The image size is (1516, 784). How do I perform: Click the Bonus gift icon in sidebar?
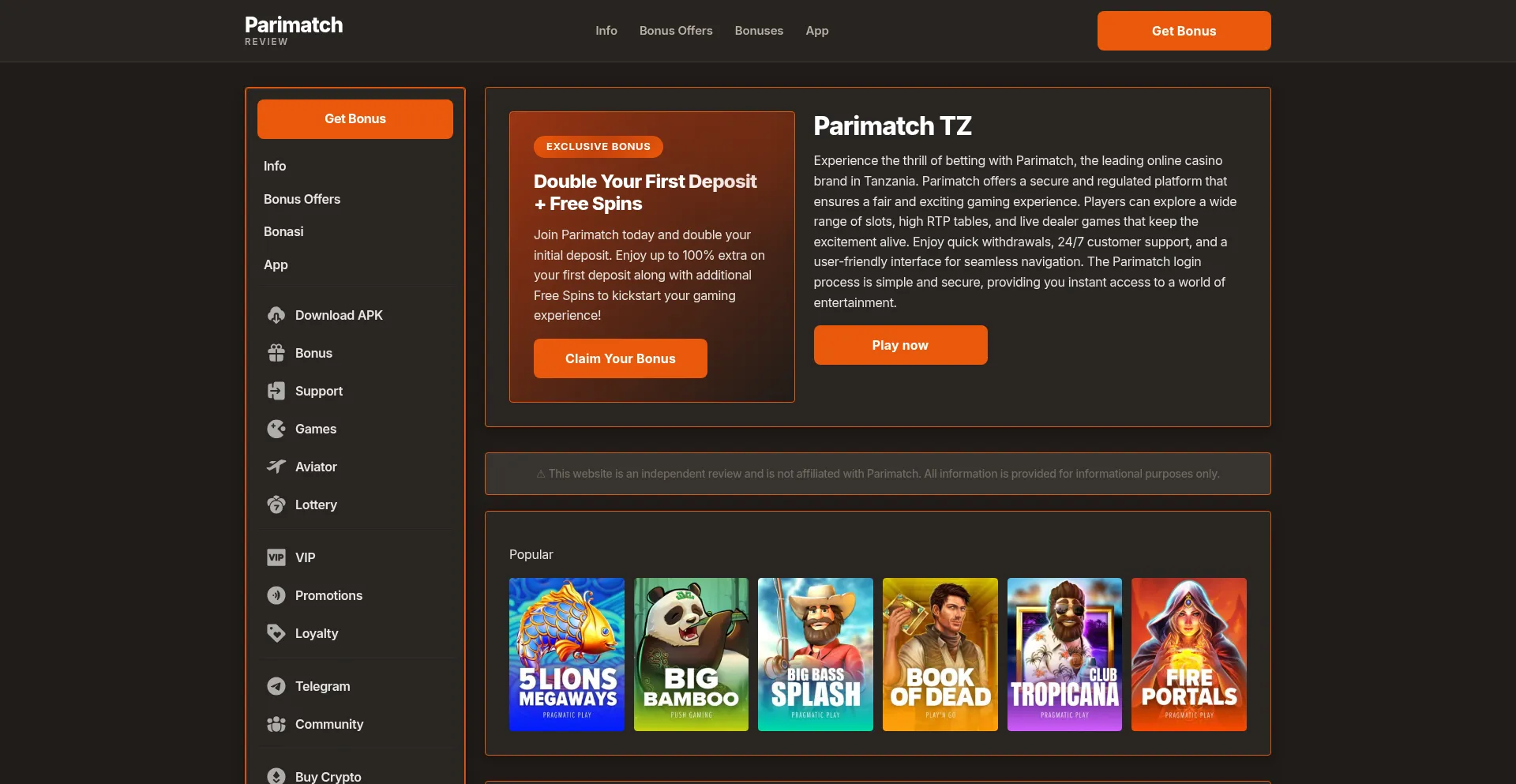[276, 353]
